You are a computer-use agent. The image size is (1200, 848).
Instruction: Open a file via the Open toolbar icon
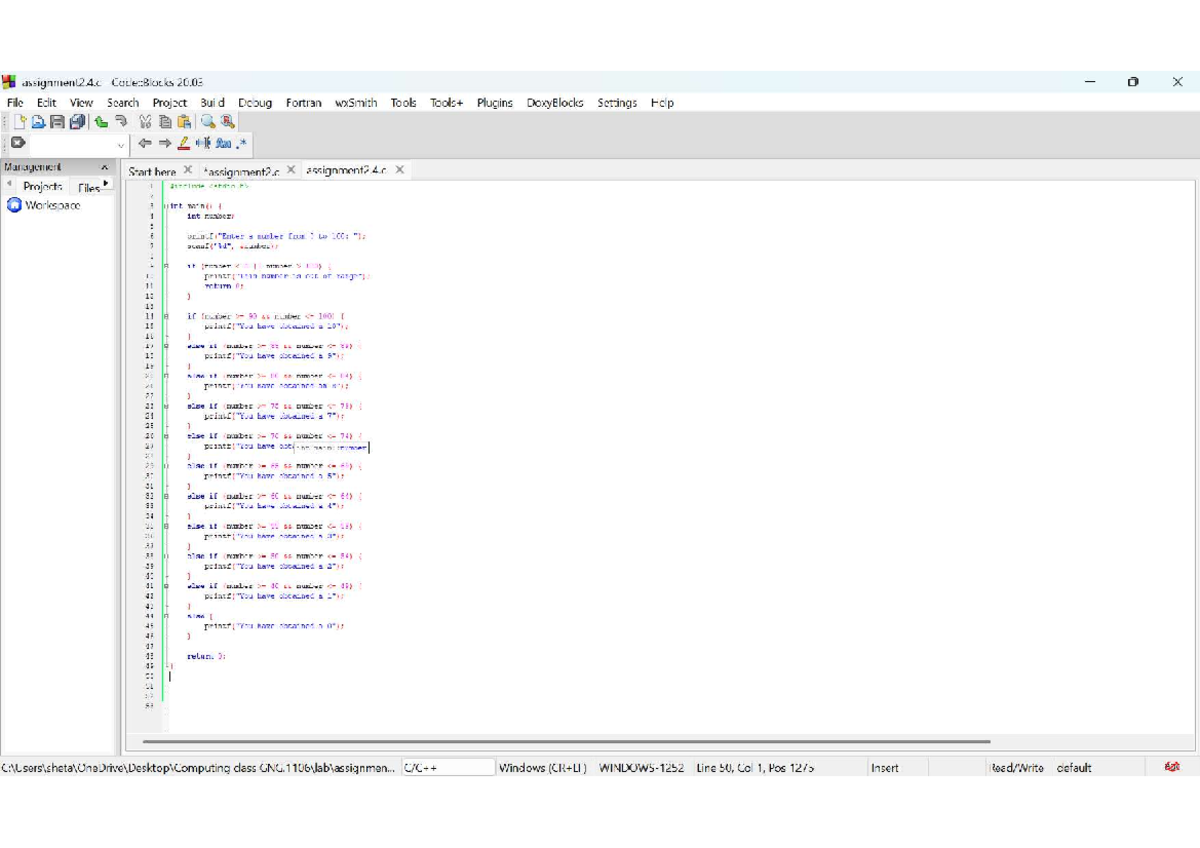38,121
